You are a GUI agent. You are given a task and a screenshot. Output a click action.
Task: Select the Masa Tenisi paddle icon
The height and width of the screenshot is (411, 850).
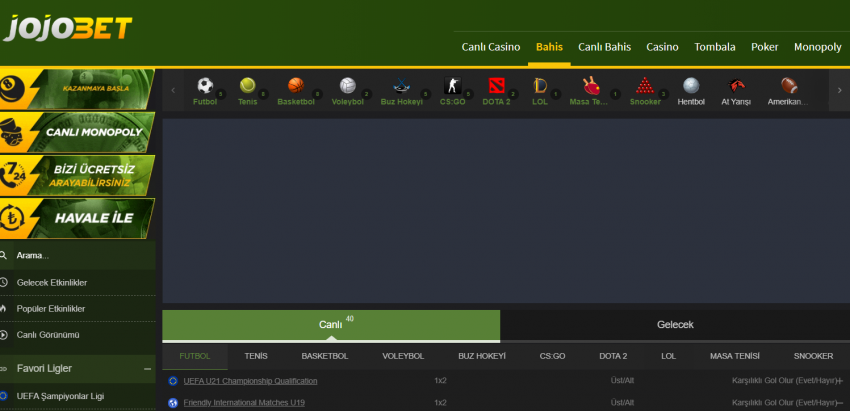[x=591, y=85]
